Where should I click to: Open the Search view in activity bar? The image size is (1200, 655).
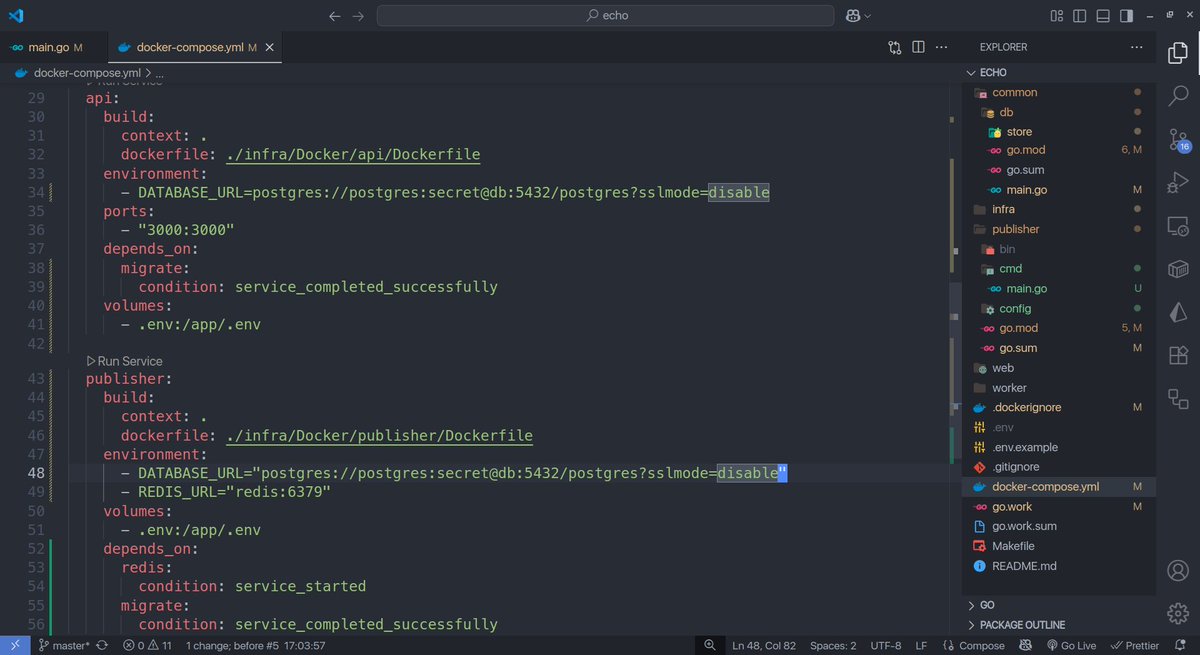pyautogui.click(x=1177, y=96)
